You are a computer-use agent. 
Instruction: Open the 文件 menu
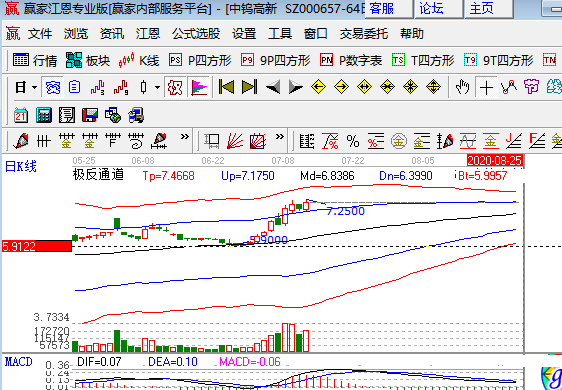point(40,34)
